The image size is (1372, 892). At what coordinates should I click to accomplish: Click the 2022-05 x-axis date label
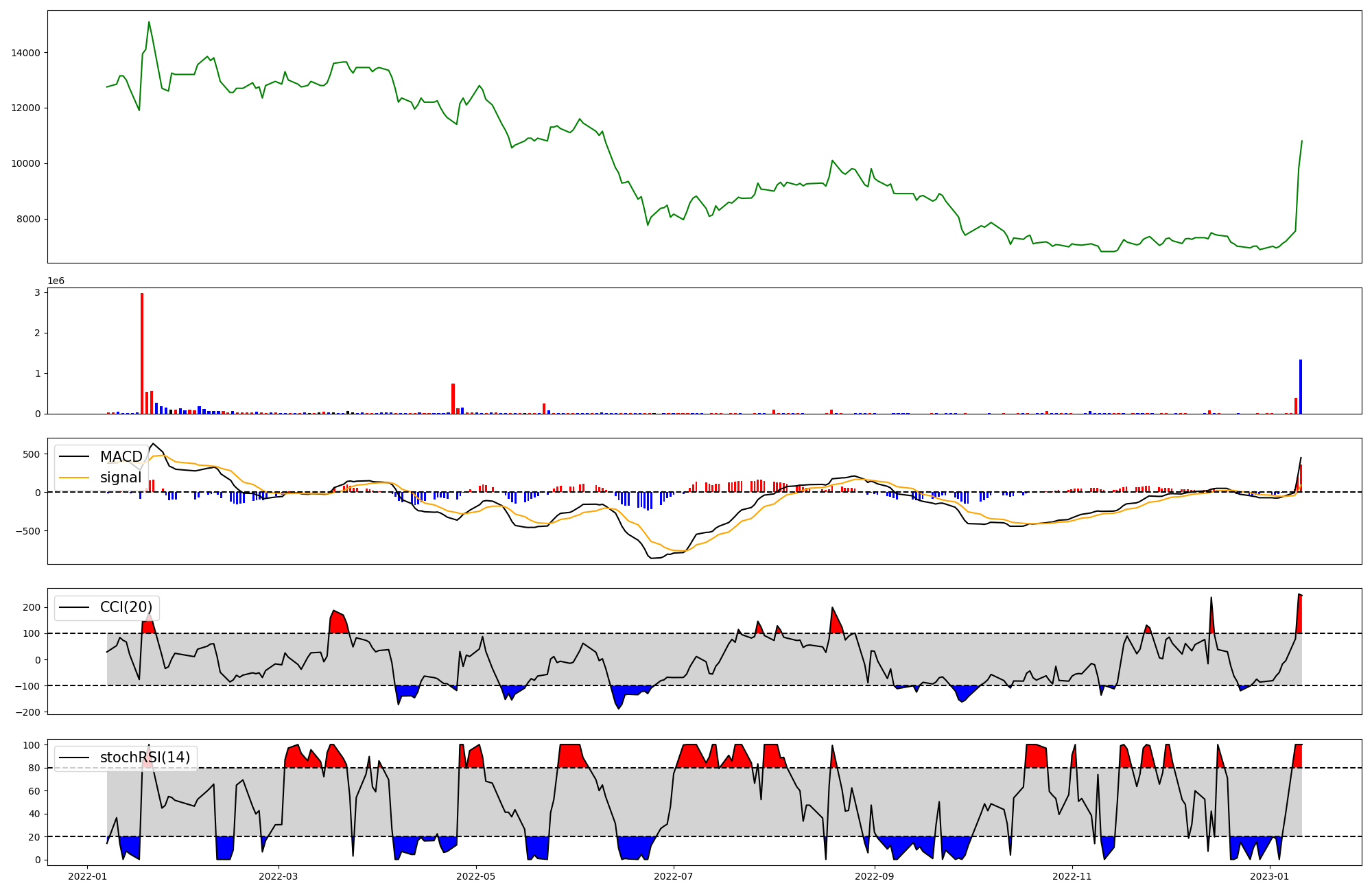(x=475, y=876)
